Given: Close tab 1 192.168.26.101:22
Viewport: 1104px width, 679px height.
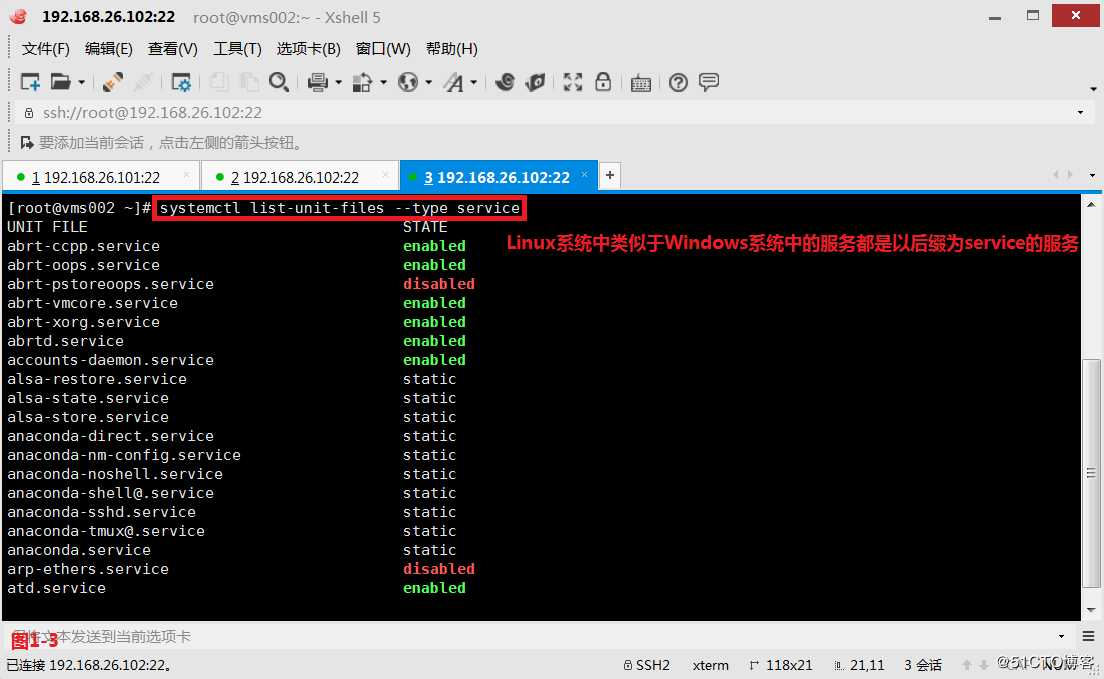Looking at the screenshot, I should tap(187, 174).
